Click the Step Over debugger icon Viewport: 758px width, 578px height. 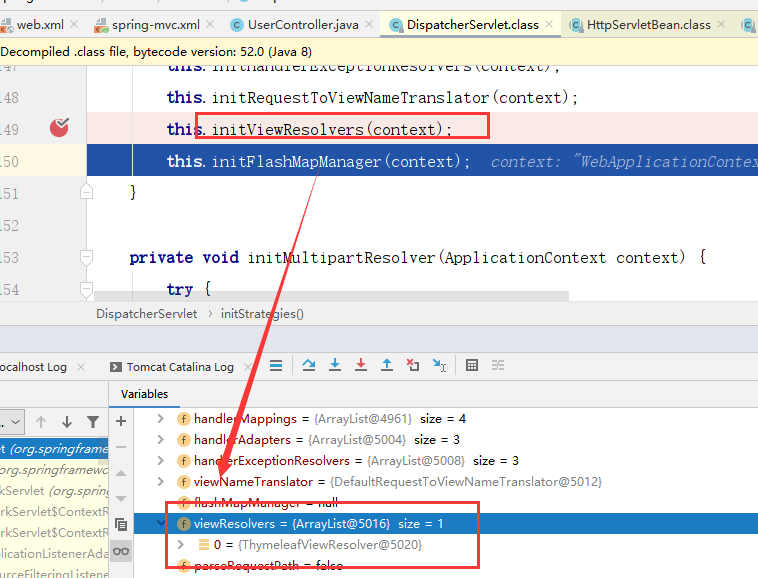(309, 365)
